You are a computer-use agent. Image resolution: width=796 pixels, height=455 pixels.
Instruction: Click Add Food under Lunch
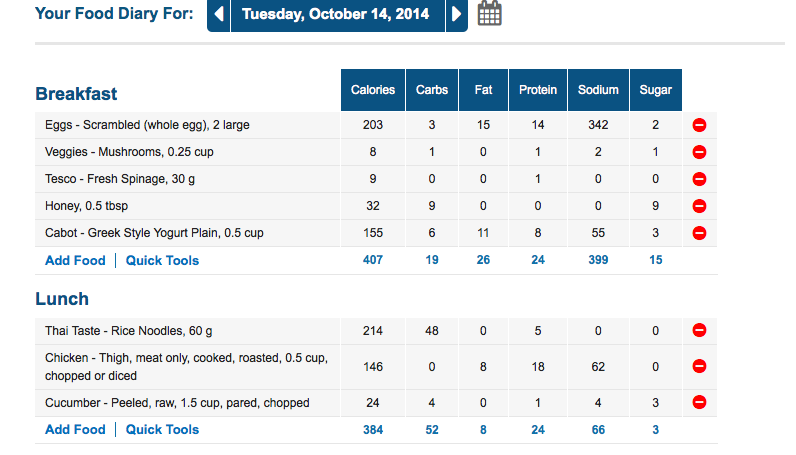click(75, 429)
